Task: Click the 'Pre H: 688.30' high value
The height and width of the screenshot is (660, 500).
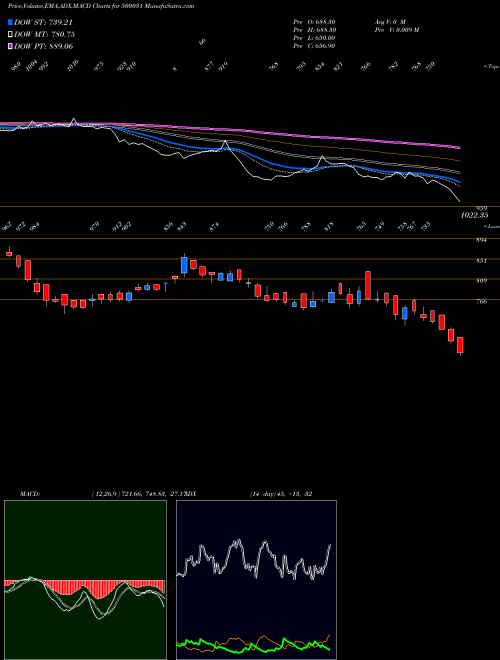Action: coord(314,29)
